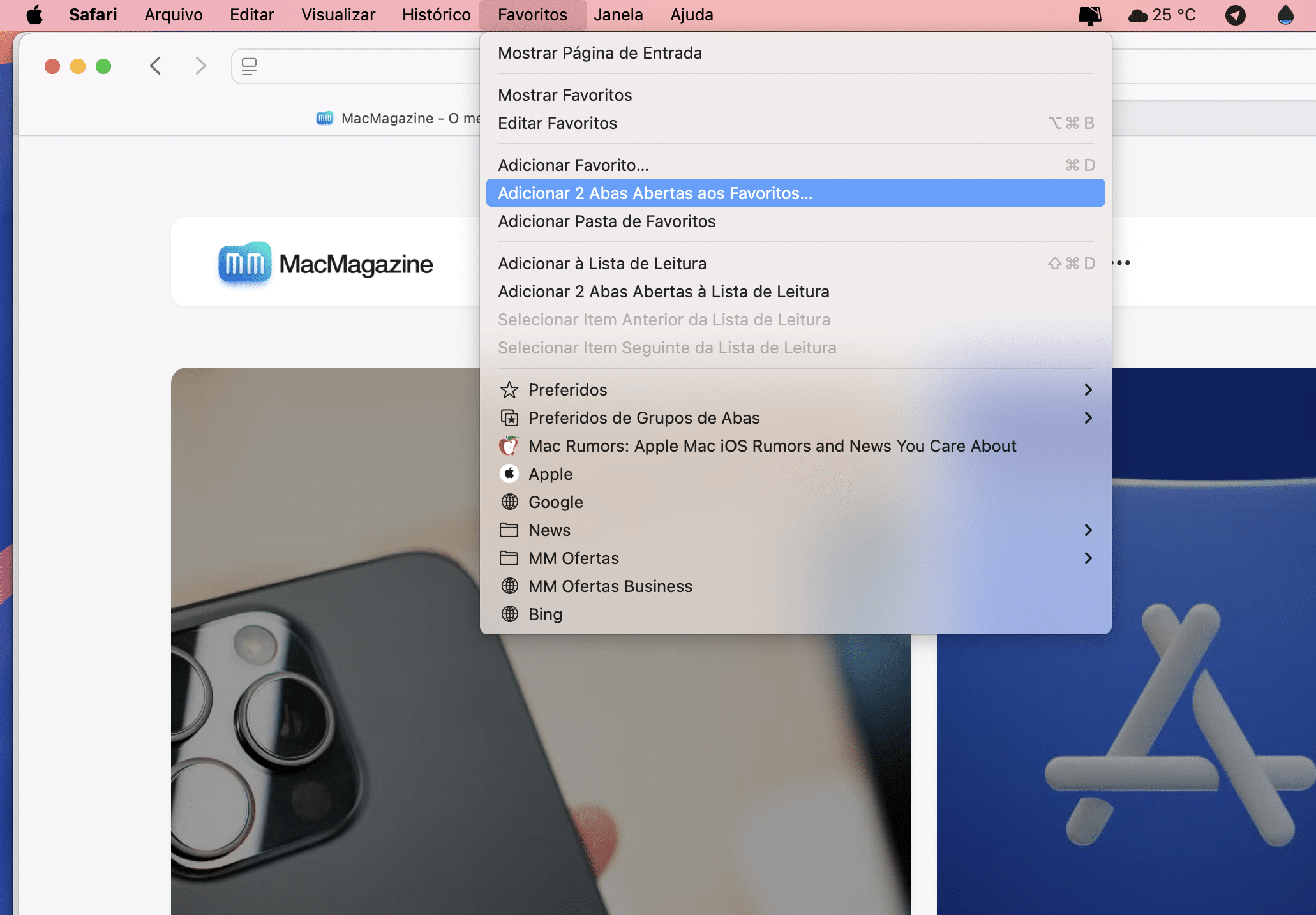
Task: Open the Bing bookmark label
Action: point(545,614)
